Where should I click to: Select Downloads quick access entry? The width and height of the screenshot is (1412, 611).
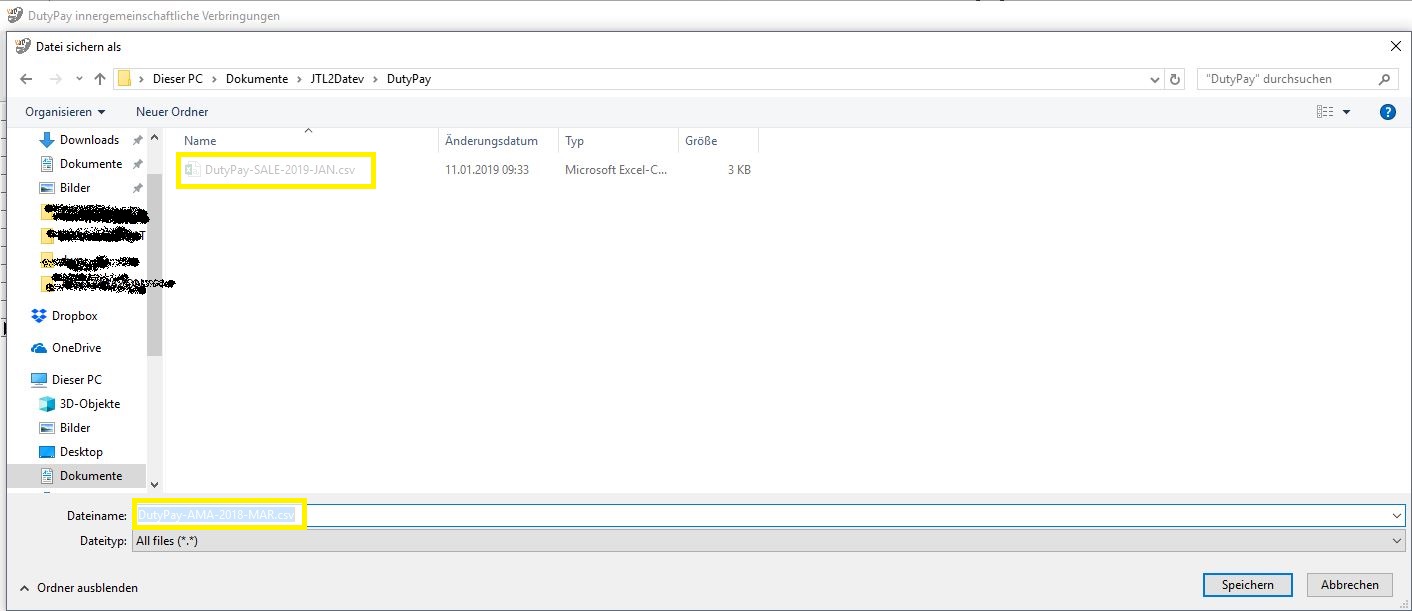click(88, 140)
